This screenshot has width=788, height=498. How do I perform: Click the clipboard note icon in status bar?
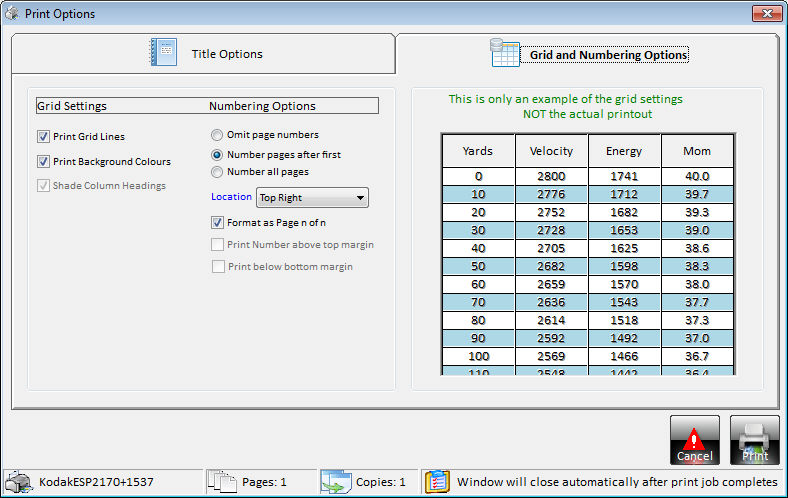pos(437,482)
